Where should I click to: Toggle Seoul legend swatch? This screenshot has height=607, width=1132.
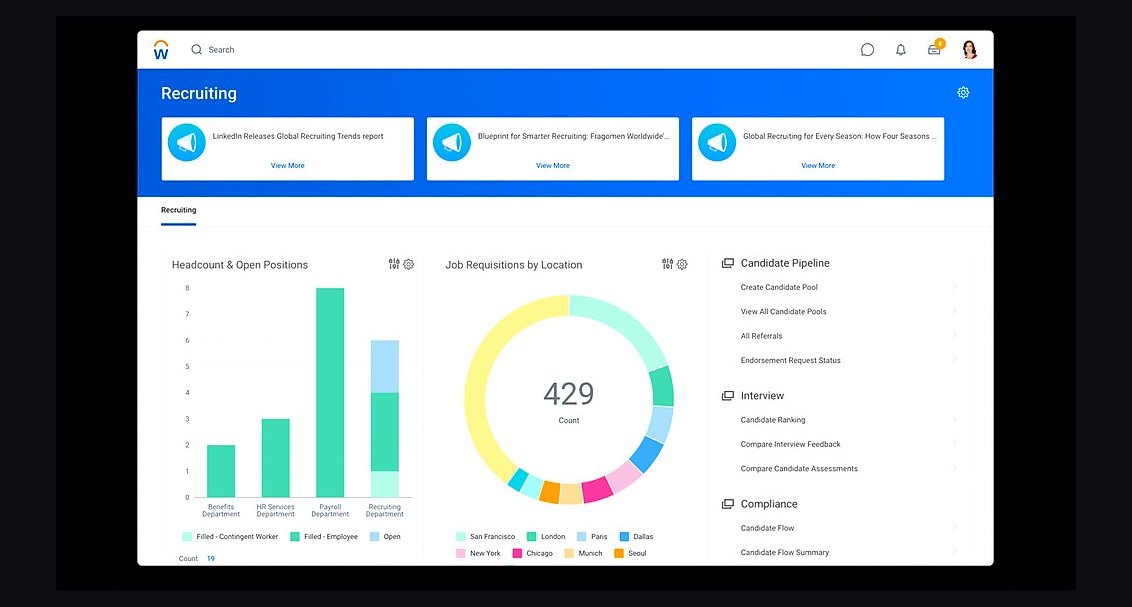(619, 553)
